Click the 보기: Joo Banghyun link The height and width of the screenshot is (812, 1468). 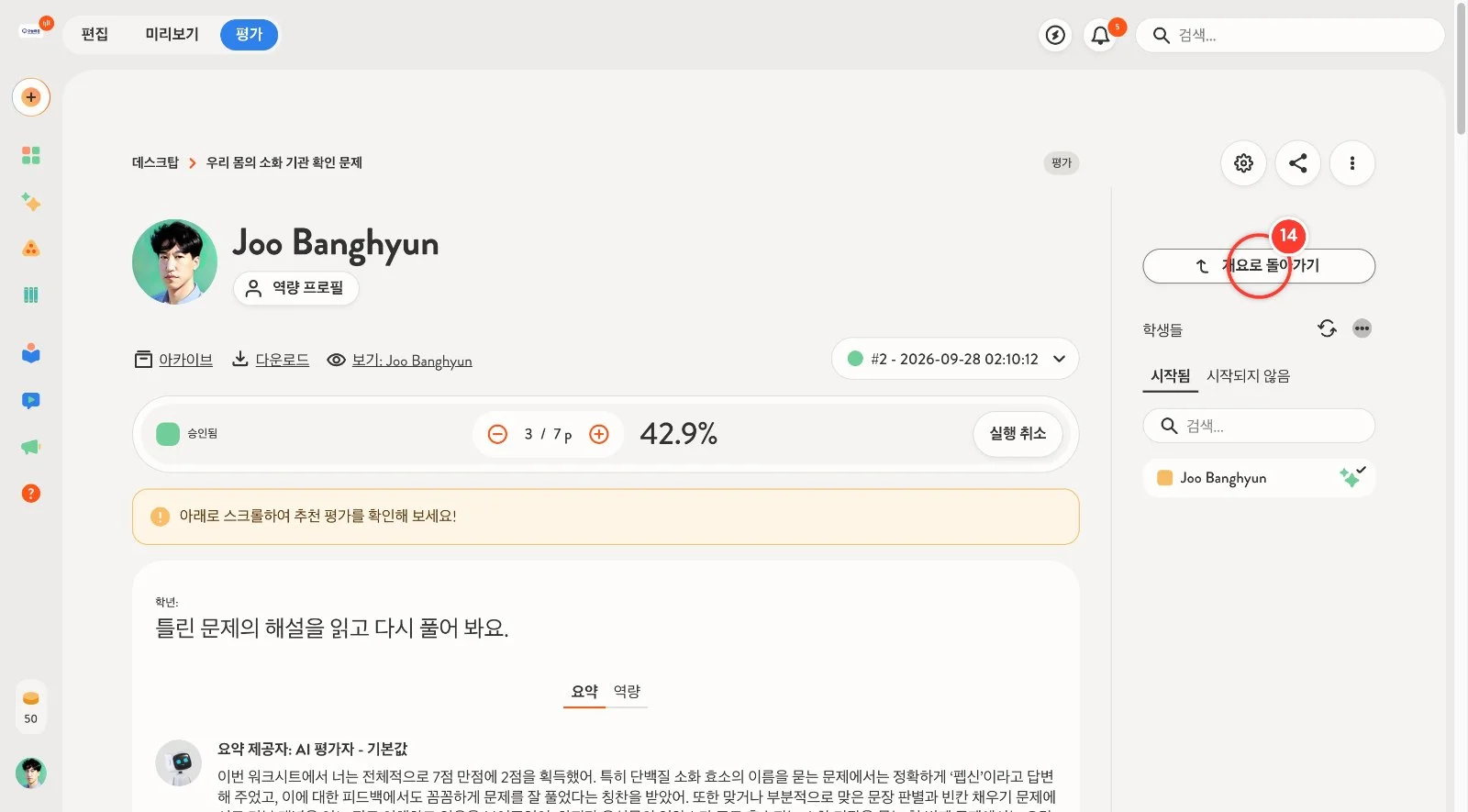(399, 361)
